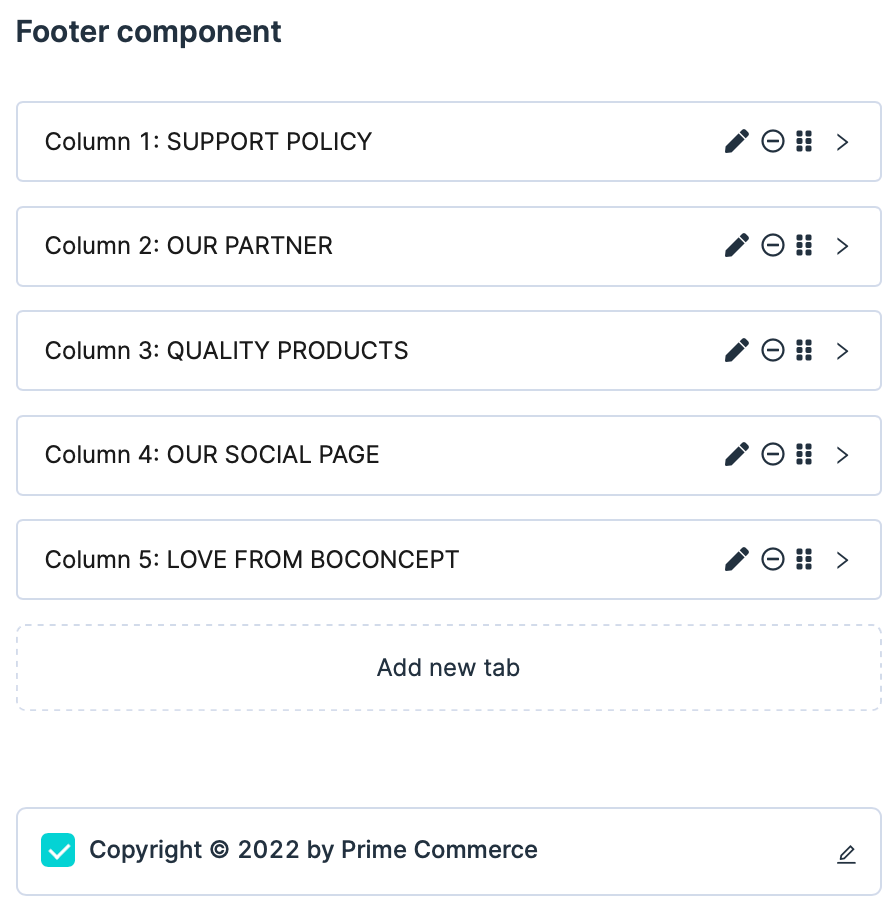Viewport: 896px width, 918px height.
Task: Select the Column 4: OUR SOCIAL PAGE label
Action: click(212, 455)
